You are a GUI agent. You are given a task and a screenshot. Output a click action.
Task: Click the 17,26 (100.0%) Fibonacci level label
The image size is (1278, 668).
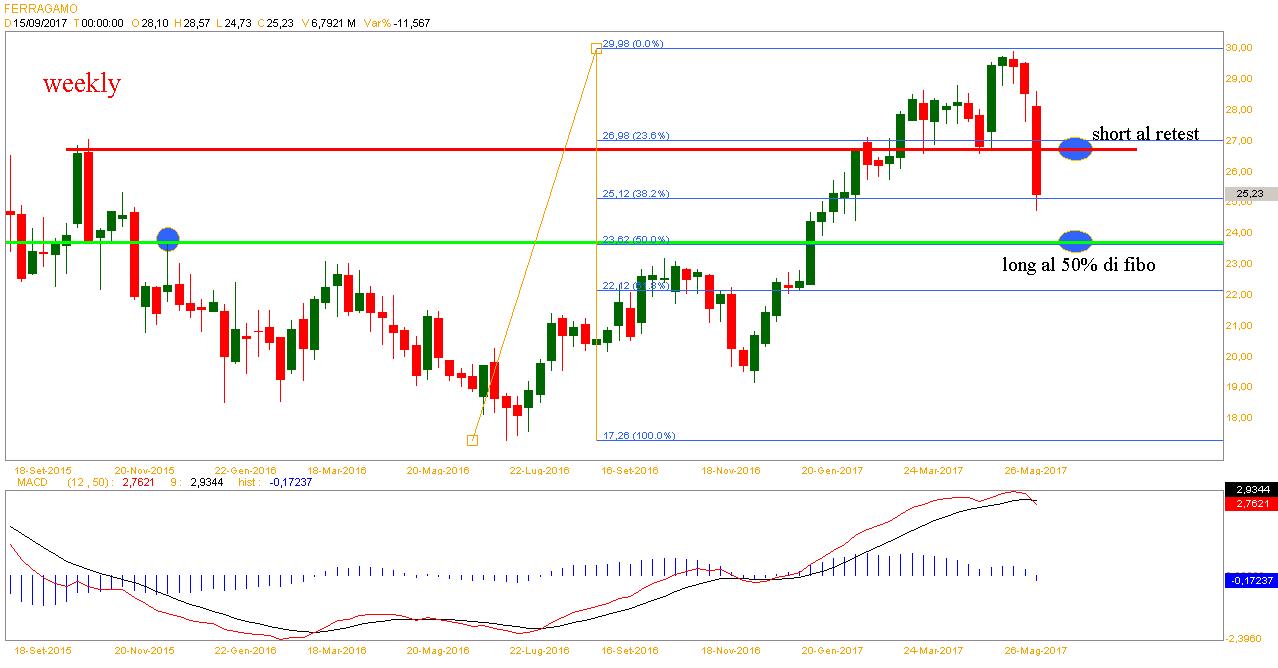coord(639,435)
